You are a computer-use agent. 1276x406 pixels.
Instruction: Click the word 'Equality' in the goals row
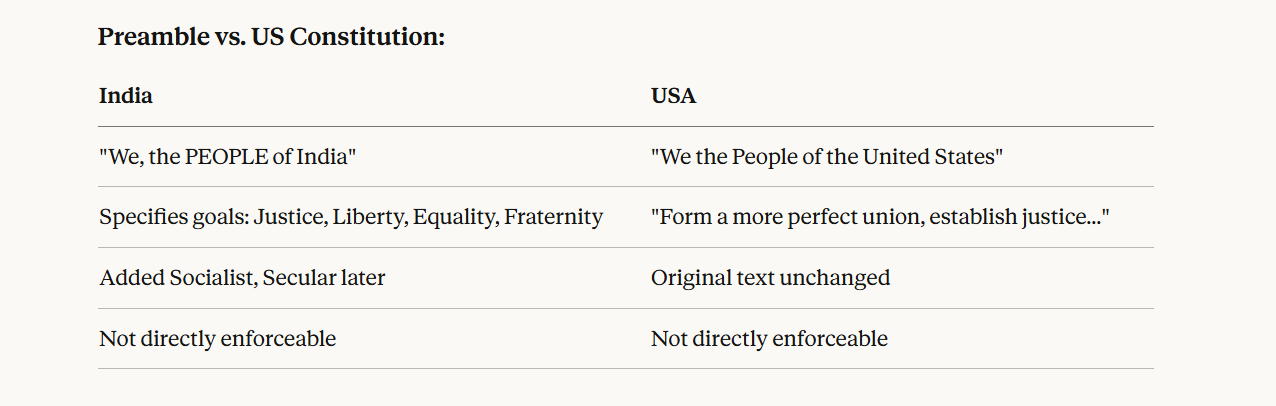(454, 217)
